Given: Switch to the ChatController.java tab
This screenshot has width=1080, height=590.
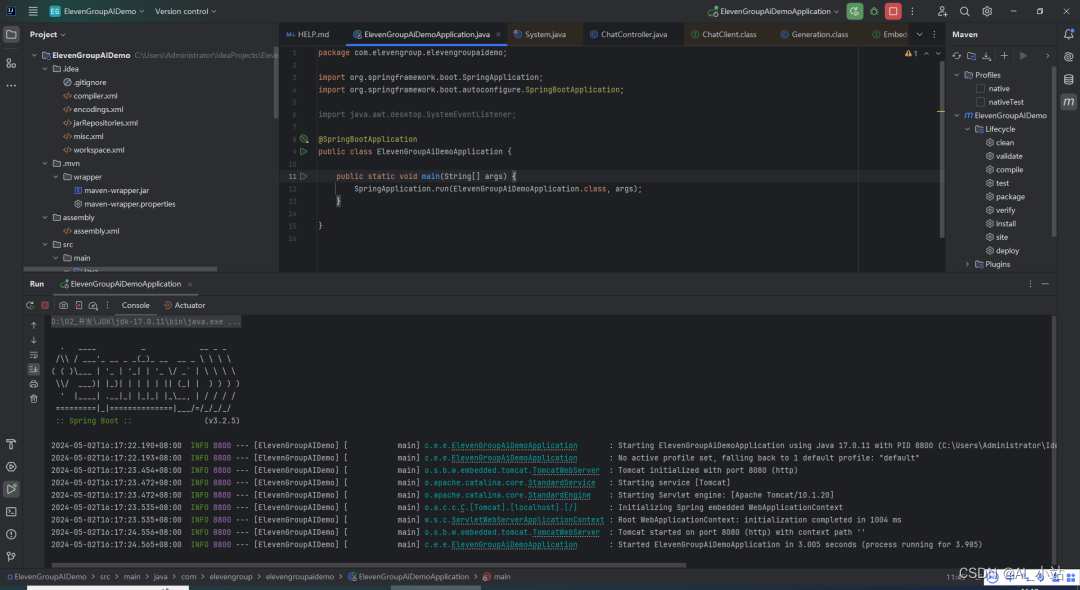Looking at the screenshot, I should pos(628,34).
